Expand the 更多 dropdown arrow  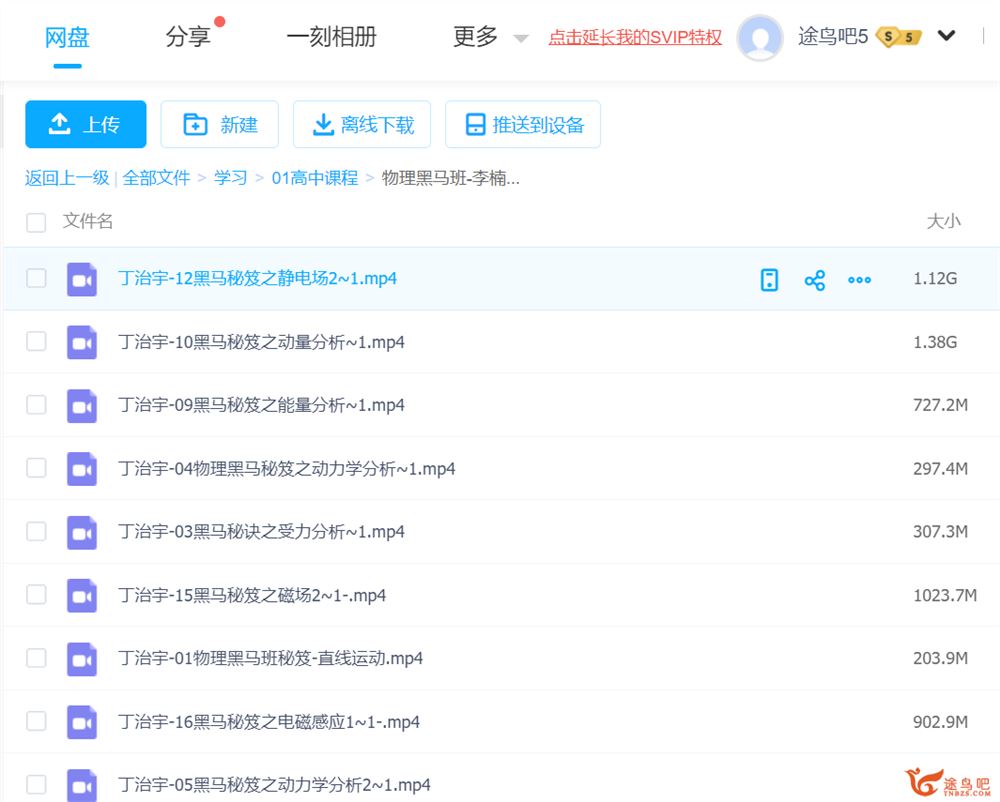coord(520,38)
